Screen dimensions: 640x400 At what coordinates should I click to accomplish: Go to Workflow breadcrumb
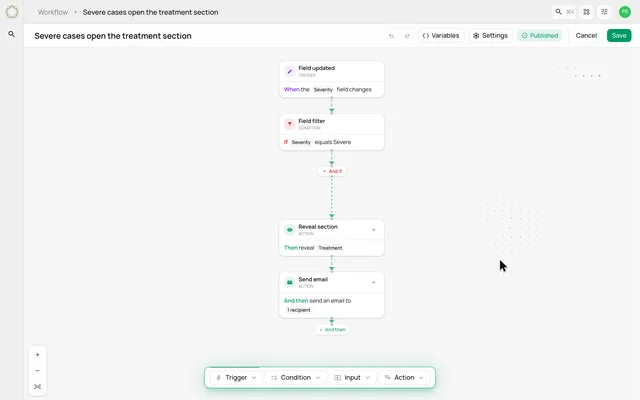(x=53, y=12)
